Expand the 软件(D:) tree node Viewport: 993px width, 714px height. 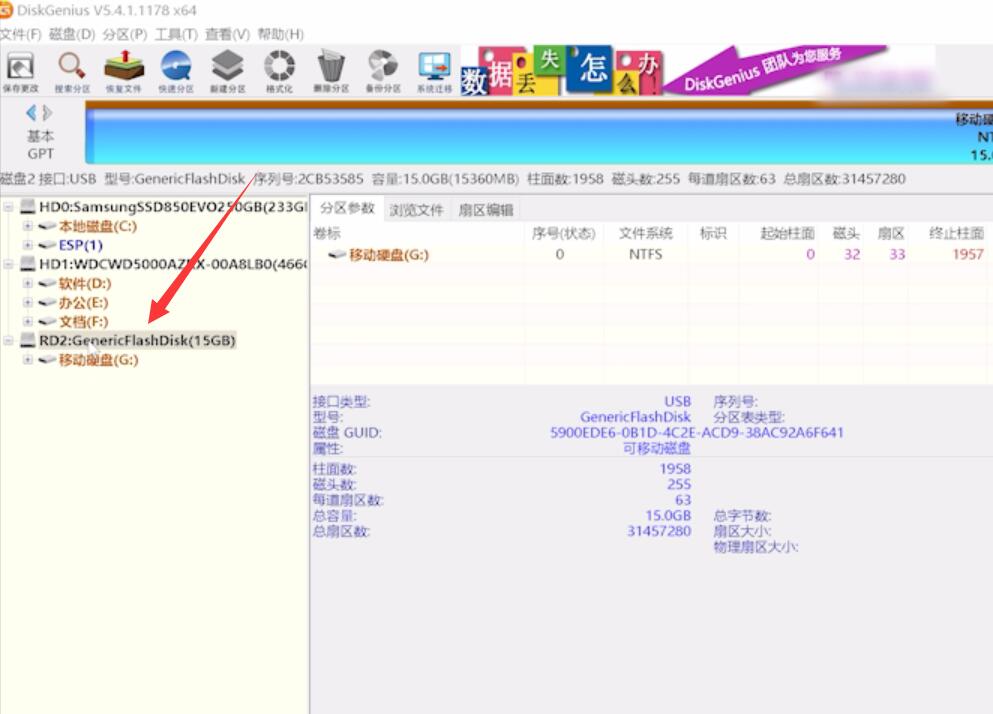click(x=27, y=283)
